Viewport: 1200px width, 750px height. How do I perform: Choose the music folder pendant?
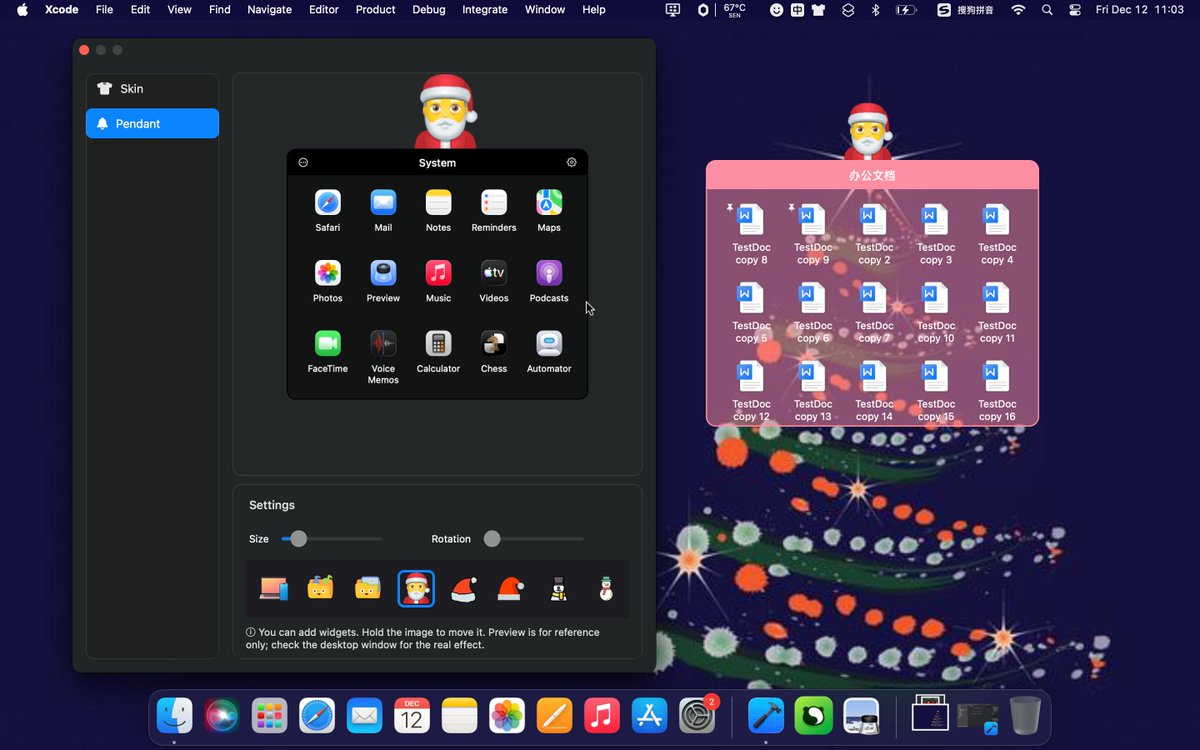[320, 588]
